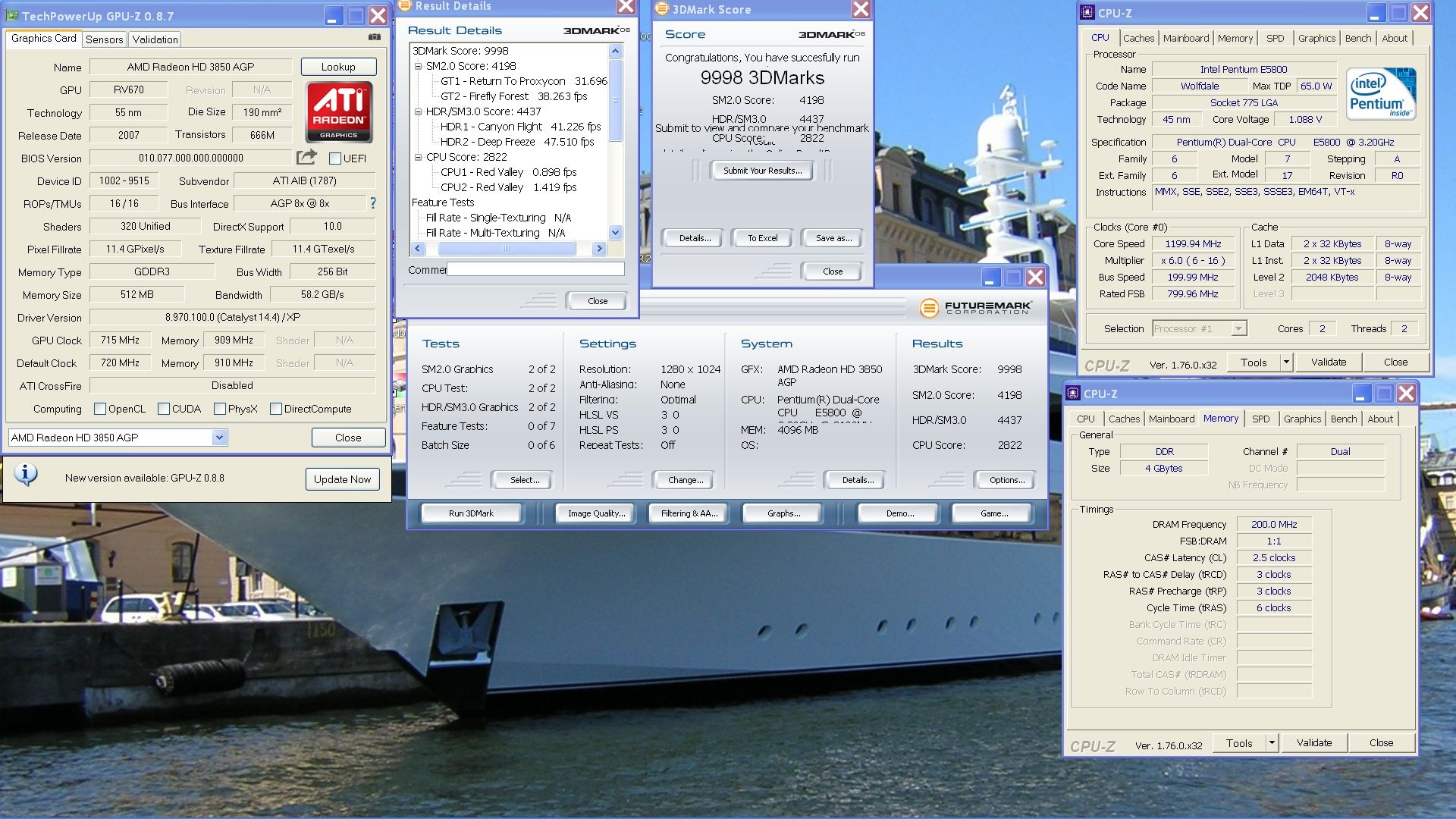The width and height of the screenshot is (1456, 819).
Task: Collapse the HDR/SM3.0 Score tree node
Action: [418, 111]
